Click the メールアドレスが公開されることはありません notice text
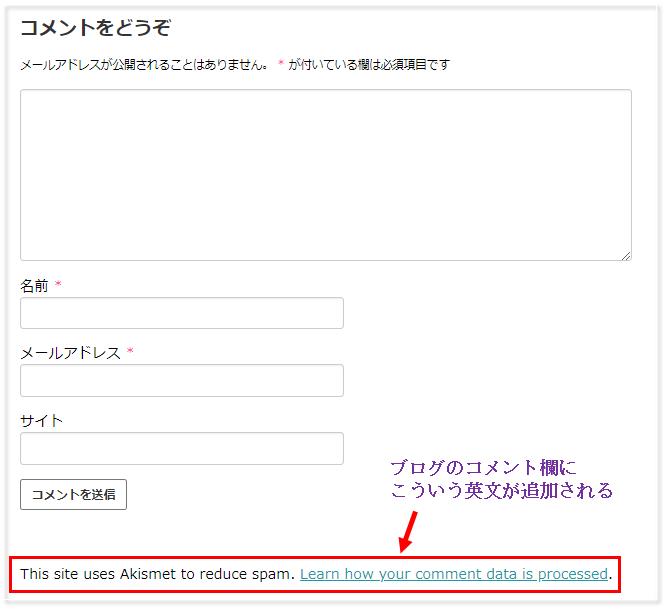The image size is (667, 611). [145, 65]
